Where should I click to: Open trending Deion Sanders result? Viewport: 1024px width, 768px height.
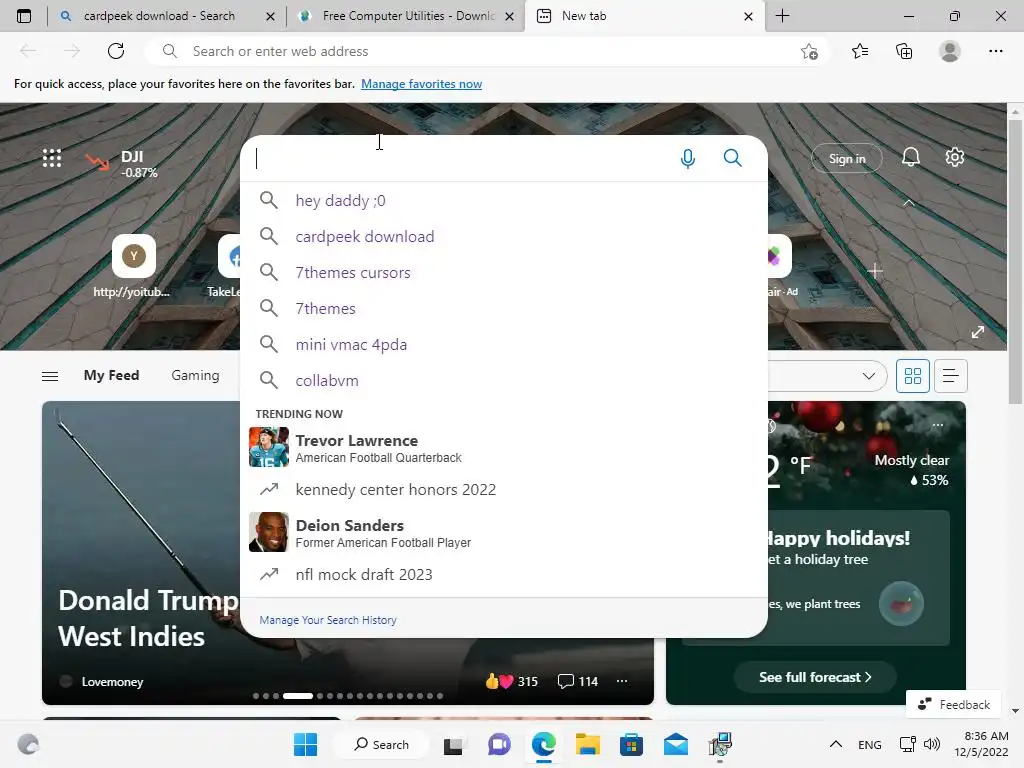504,532
